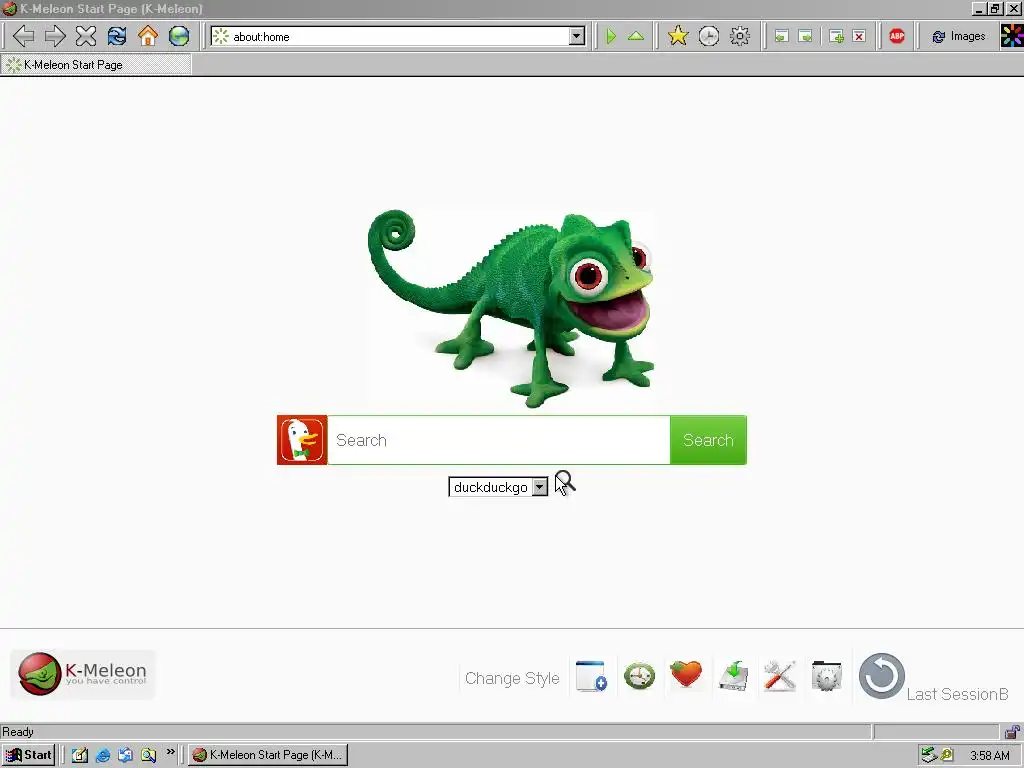
Task: Toggle Images loading button
Action: (959, 37)
